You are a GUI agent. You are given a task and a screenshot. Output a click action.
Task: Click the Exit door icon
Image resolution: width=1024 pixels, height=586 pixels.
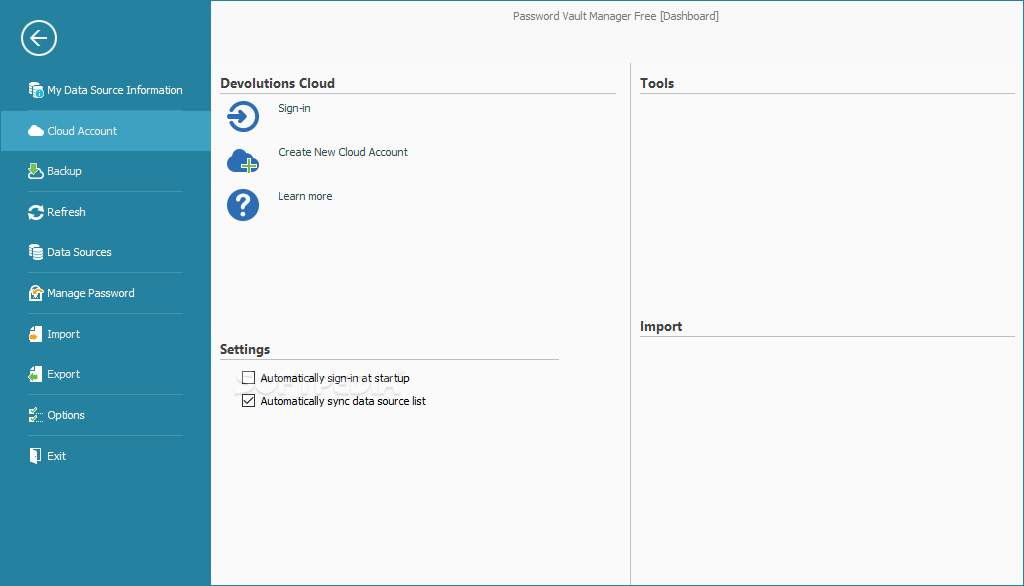coord(35,456)
